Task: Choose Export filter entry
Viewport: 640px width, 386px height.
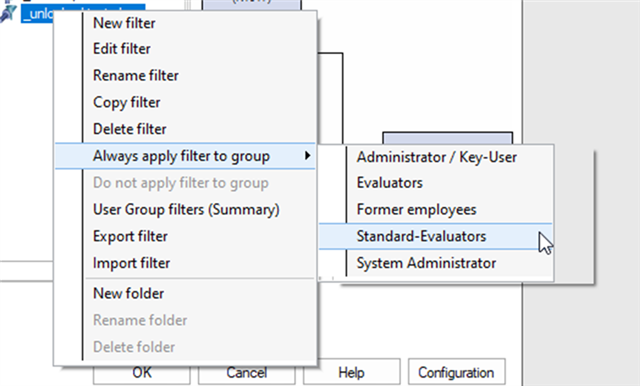Action: pos(130,236)
